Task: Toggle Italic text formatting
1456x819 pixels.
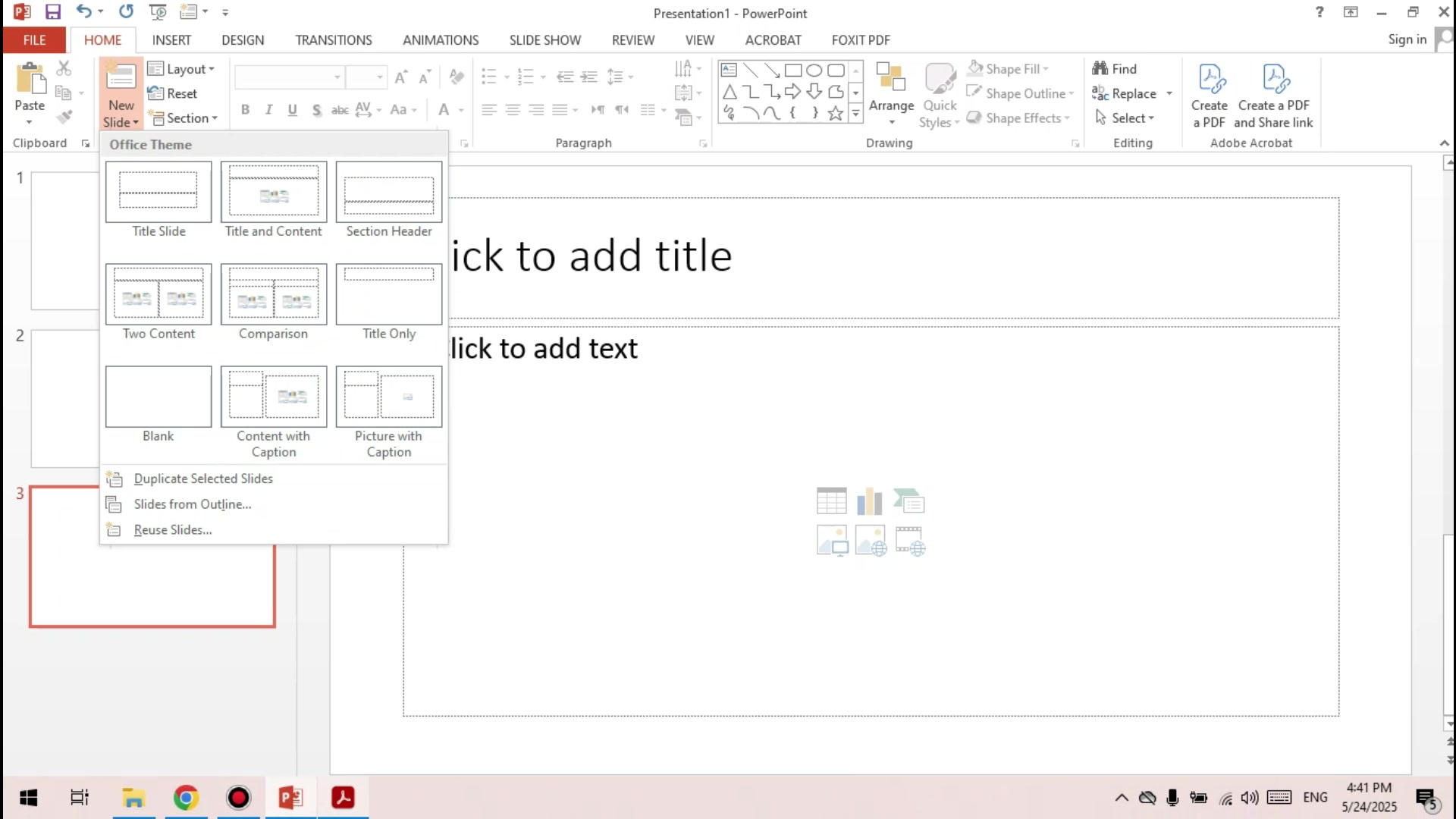Action: 268,110
